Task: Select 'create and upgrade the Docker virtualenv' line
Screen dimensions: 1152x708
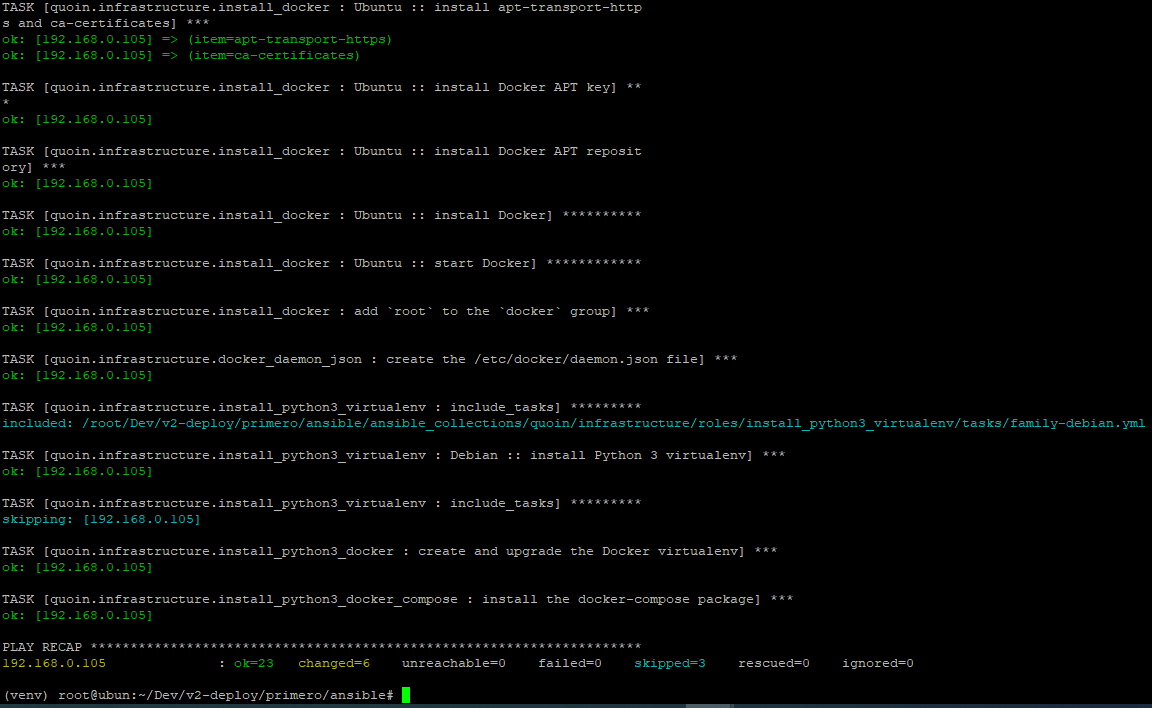Action: (389, 552)
